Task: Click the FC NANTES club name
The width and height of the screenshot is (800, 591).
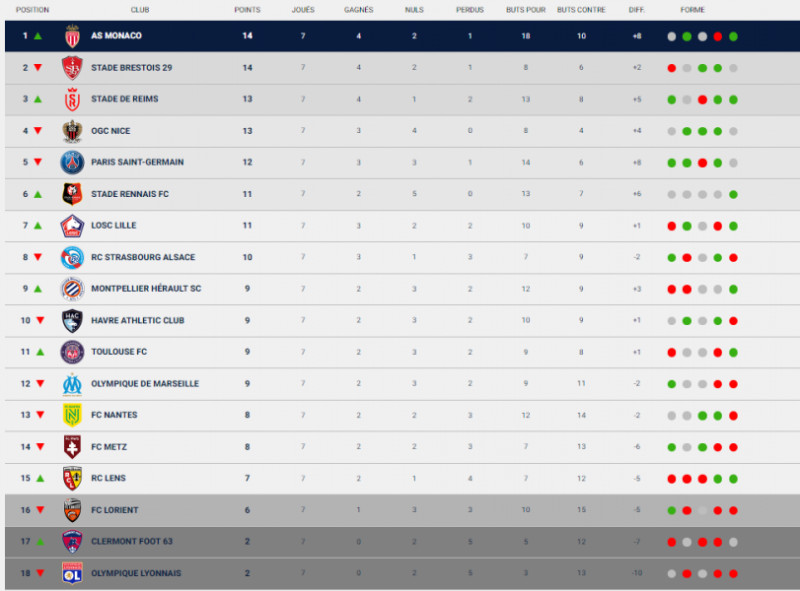Action: coord(114,415)
